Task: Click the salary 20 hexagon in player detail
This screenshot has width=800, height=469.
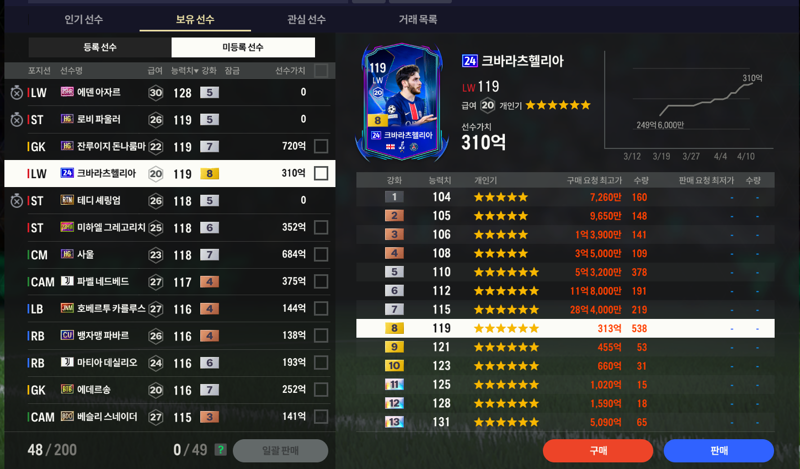Action: (487, 105)
